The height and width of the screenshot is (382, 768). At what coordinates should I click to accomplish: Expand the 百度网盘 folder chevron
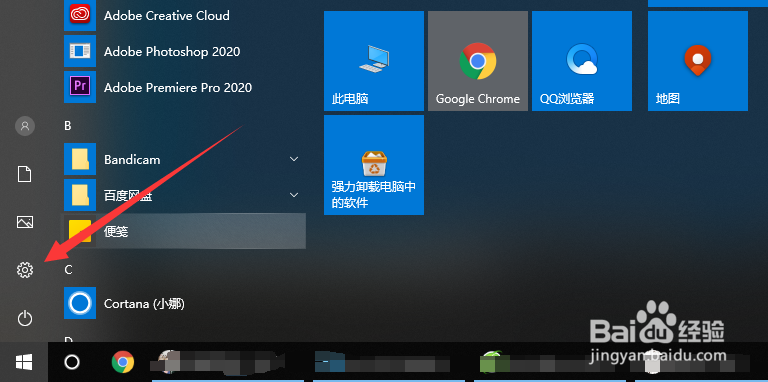(x=294, y=195)
